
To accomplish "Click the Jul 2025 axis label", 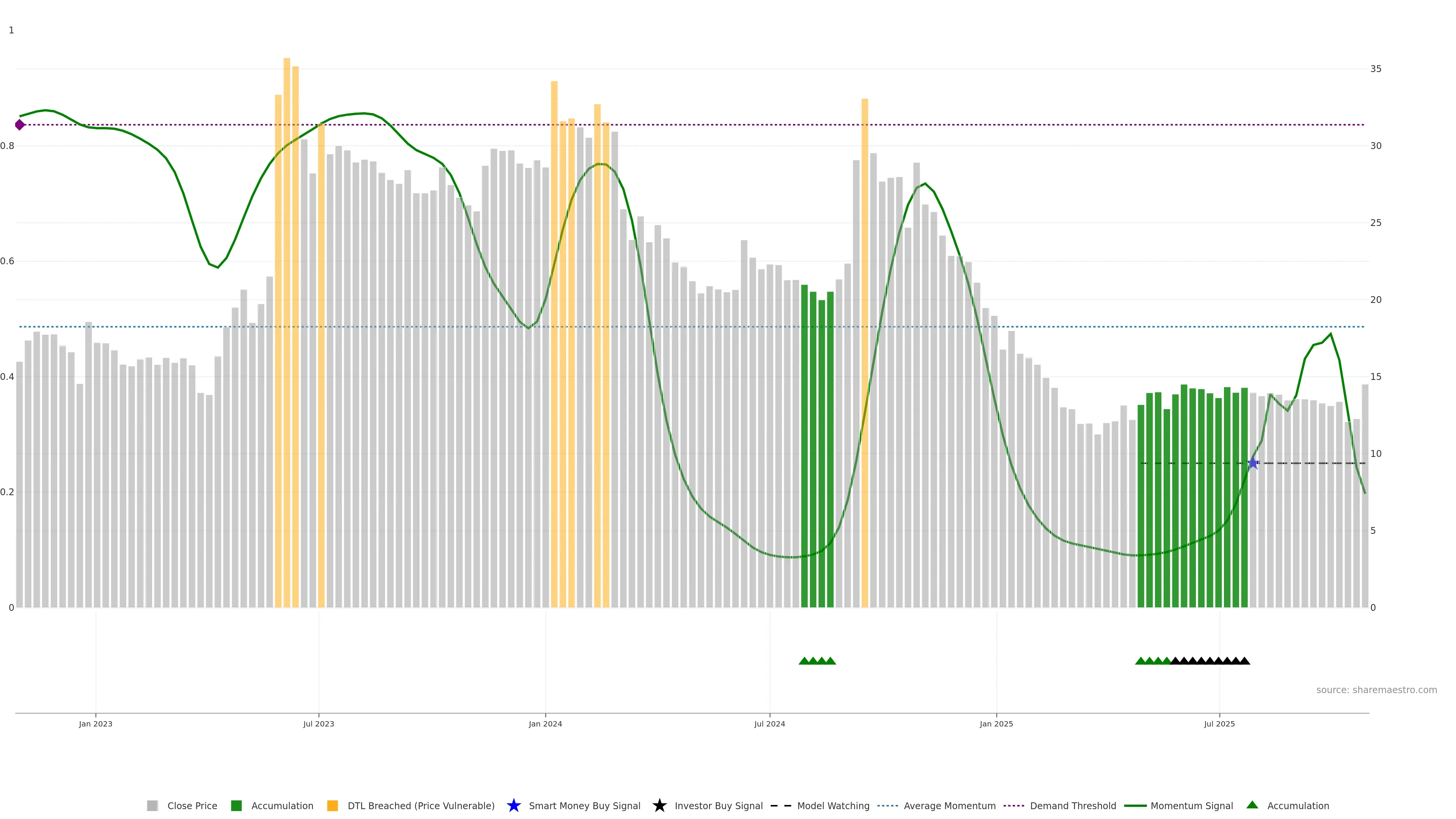I will 1219,723.
